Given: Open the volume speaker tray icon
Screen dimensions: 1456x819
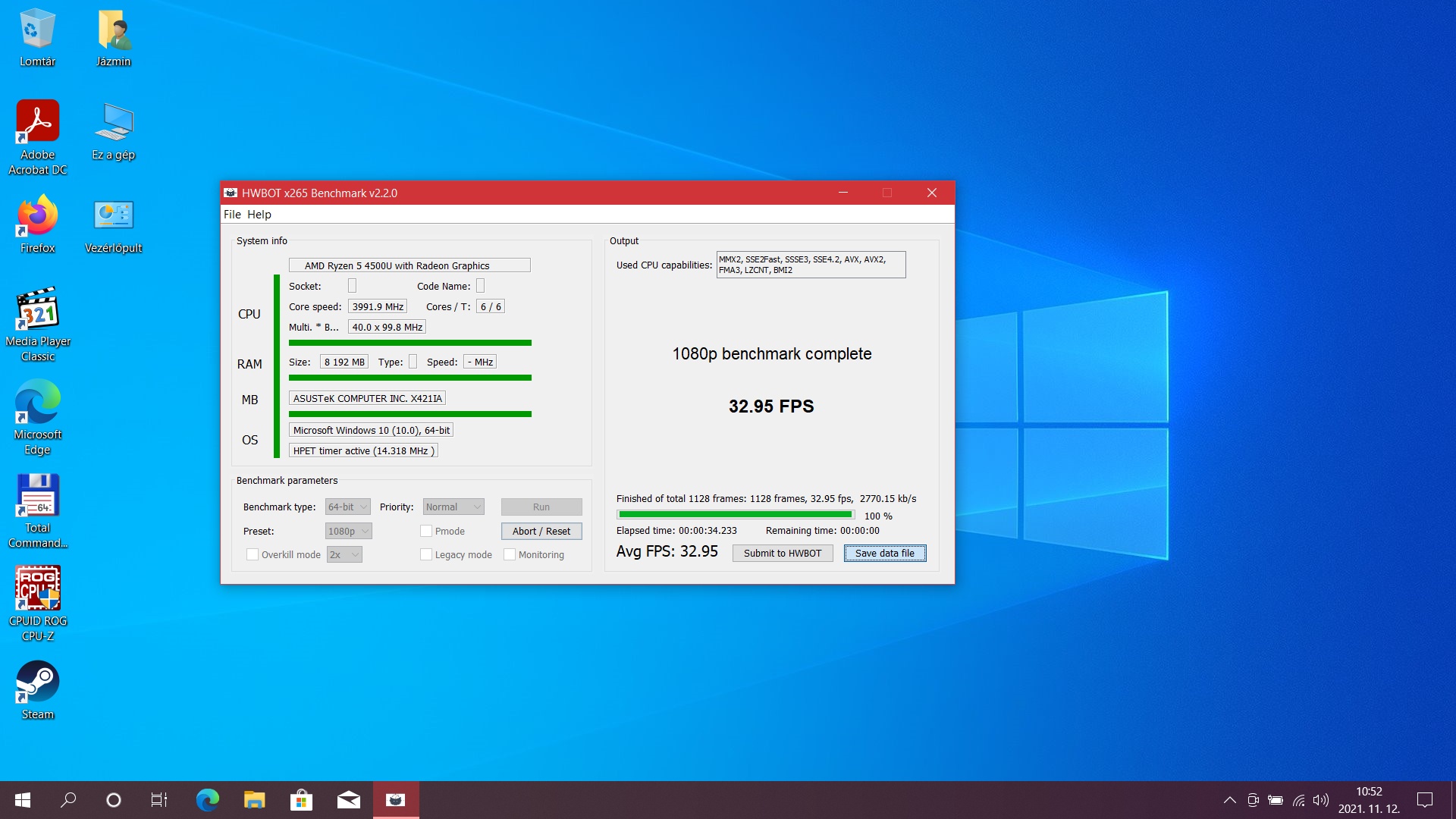Looking at the screenshot, I should (x=1321, y=800).
